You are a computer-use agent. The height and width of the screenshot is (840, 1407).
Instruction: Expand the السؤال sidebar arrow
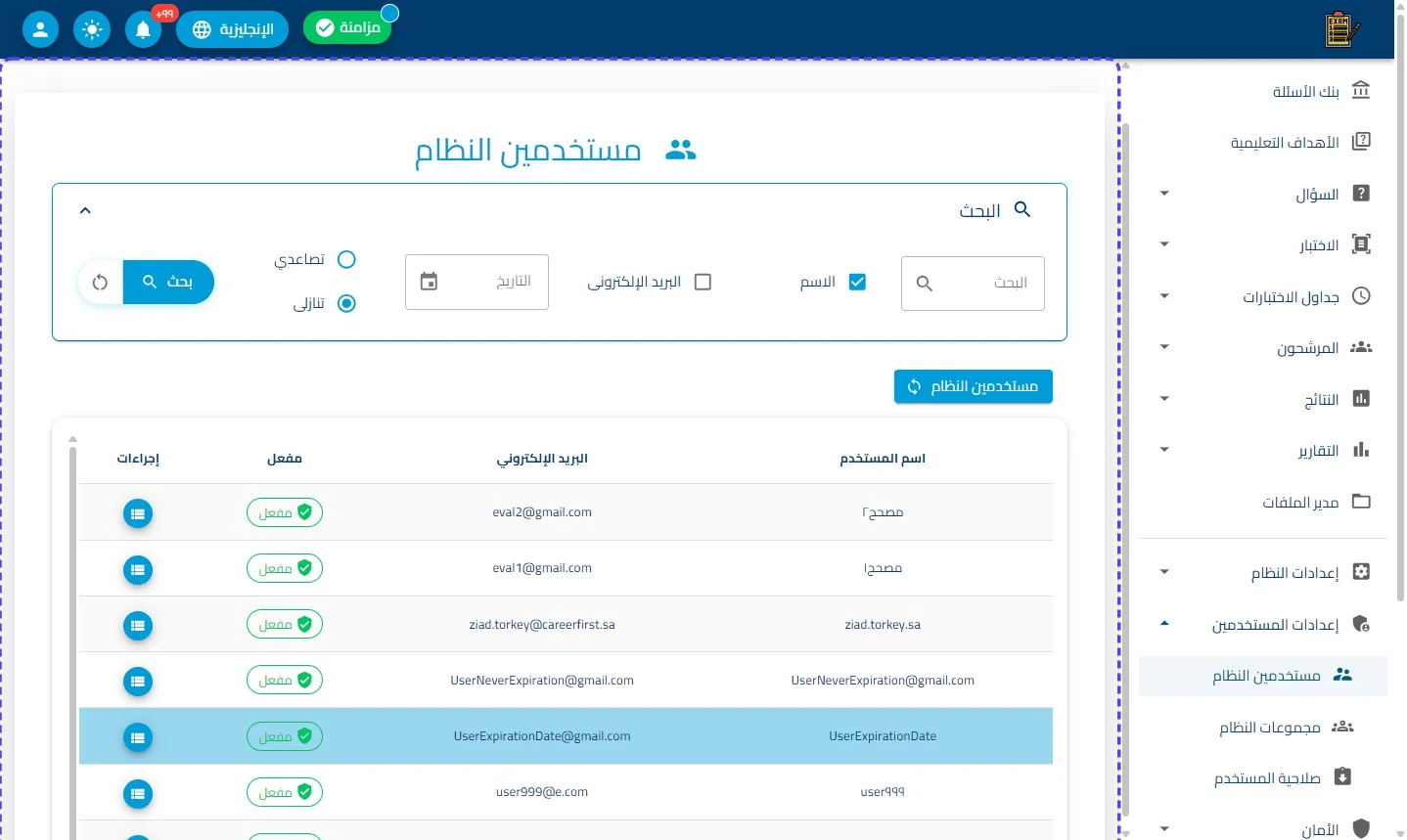point(1164,194)
